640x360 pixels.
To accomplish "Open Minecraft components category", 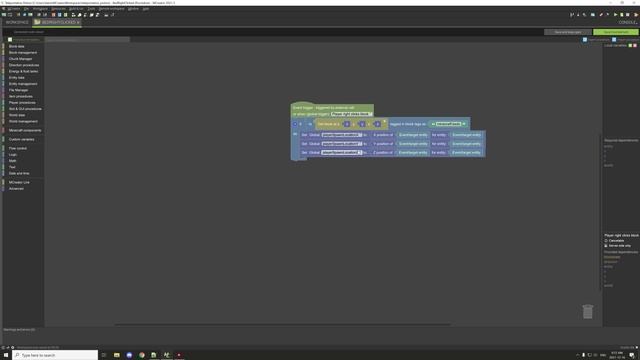I will click(25, 130).
